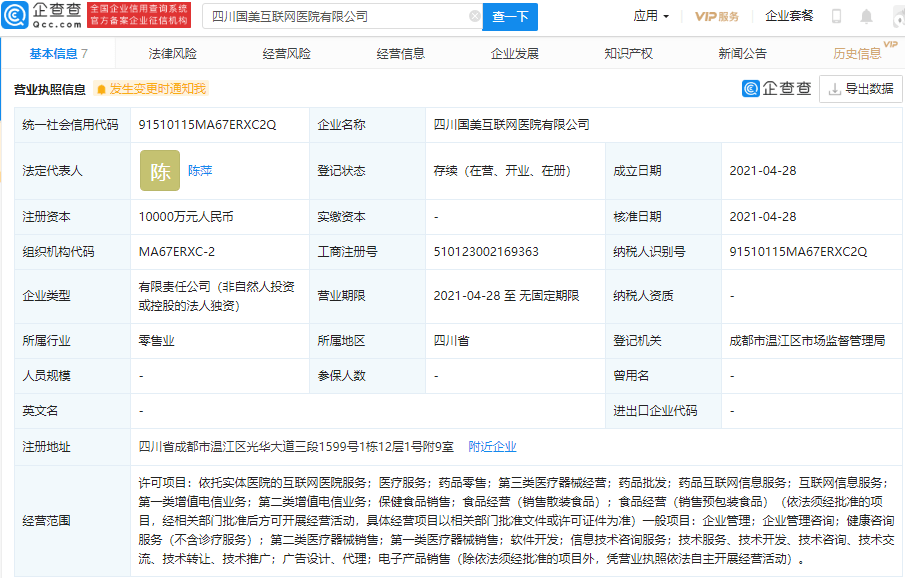Viewport: 905px width, 578px height.
Task: Select company name 四川国美互联网医院有限公司 in table
Action: click(x=511, y=125)
